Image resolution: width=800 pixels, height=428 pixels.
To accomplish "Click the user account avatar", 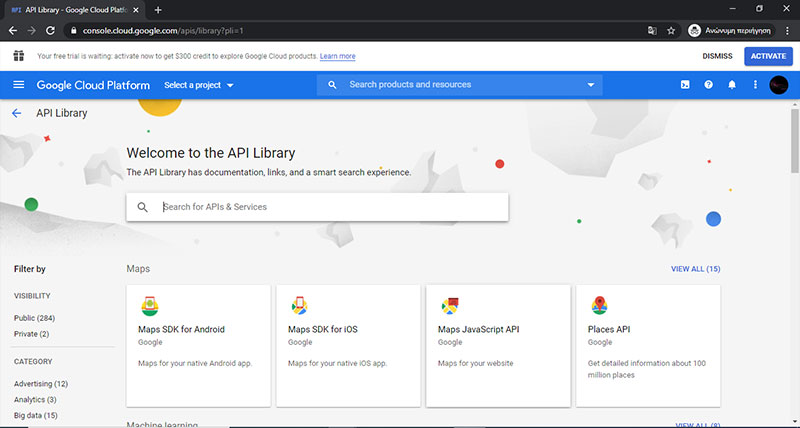I will 779,85.
